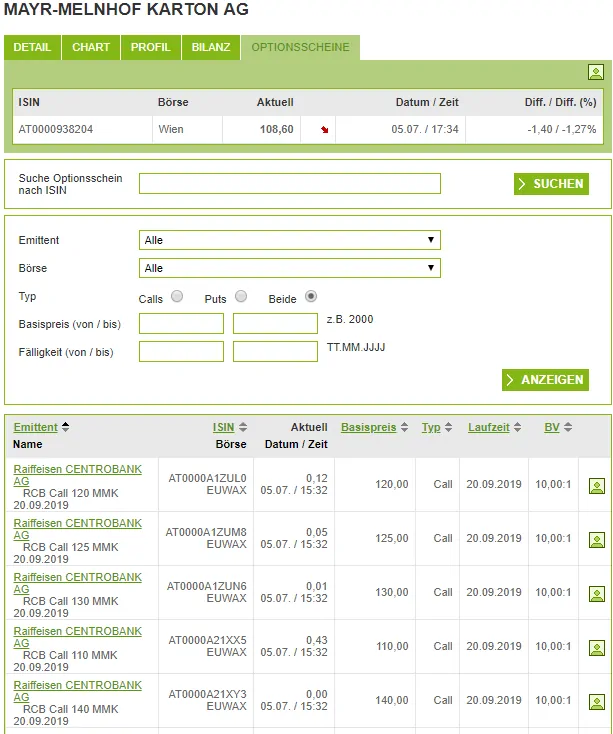613x734 pixels.
Task: Select the Puts radio button
Action: coord(241,296)
